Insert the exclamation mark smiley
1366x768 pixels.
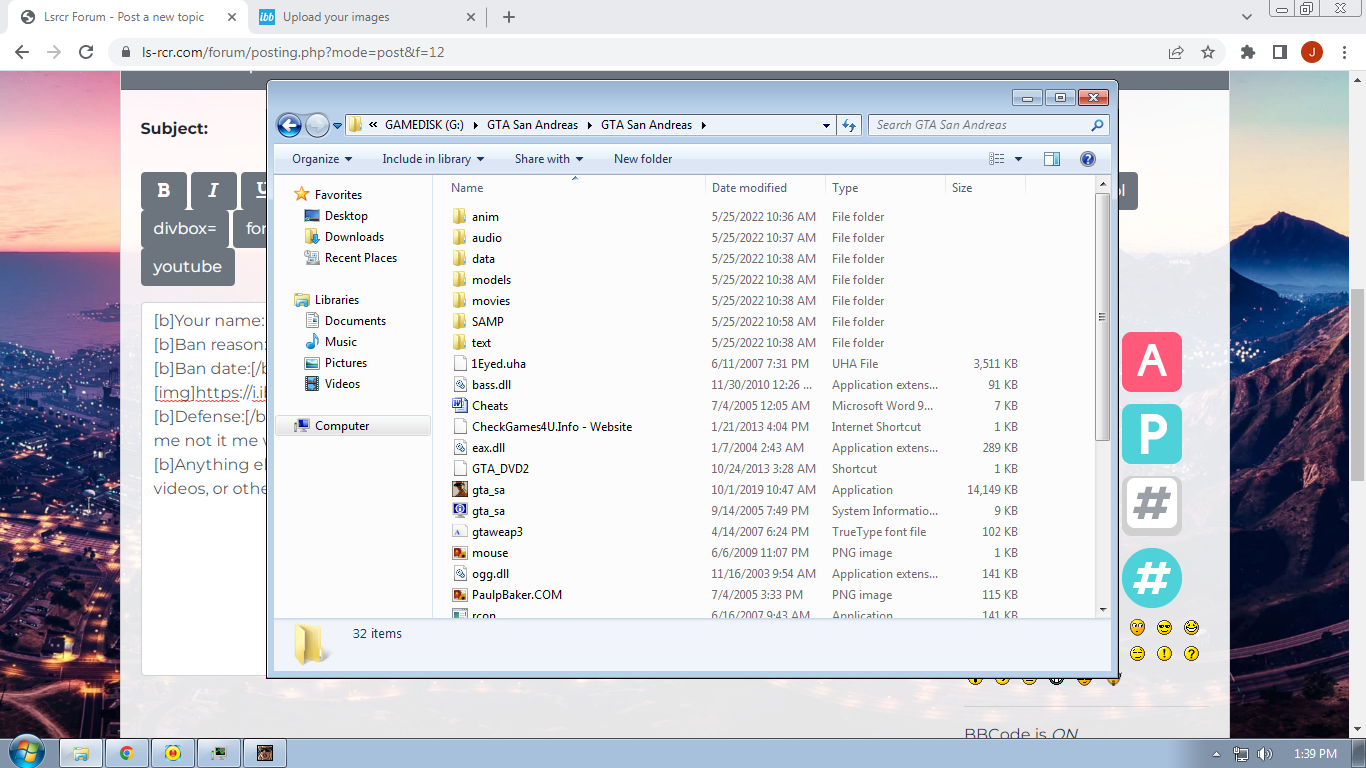coord(1164,654)
